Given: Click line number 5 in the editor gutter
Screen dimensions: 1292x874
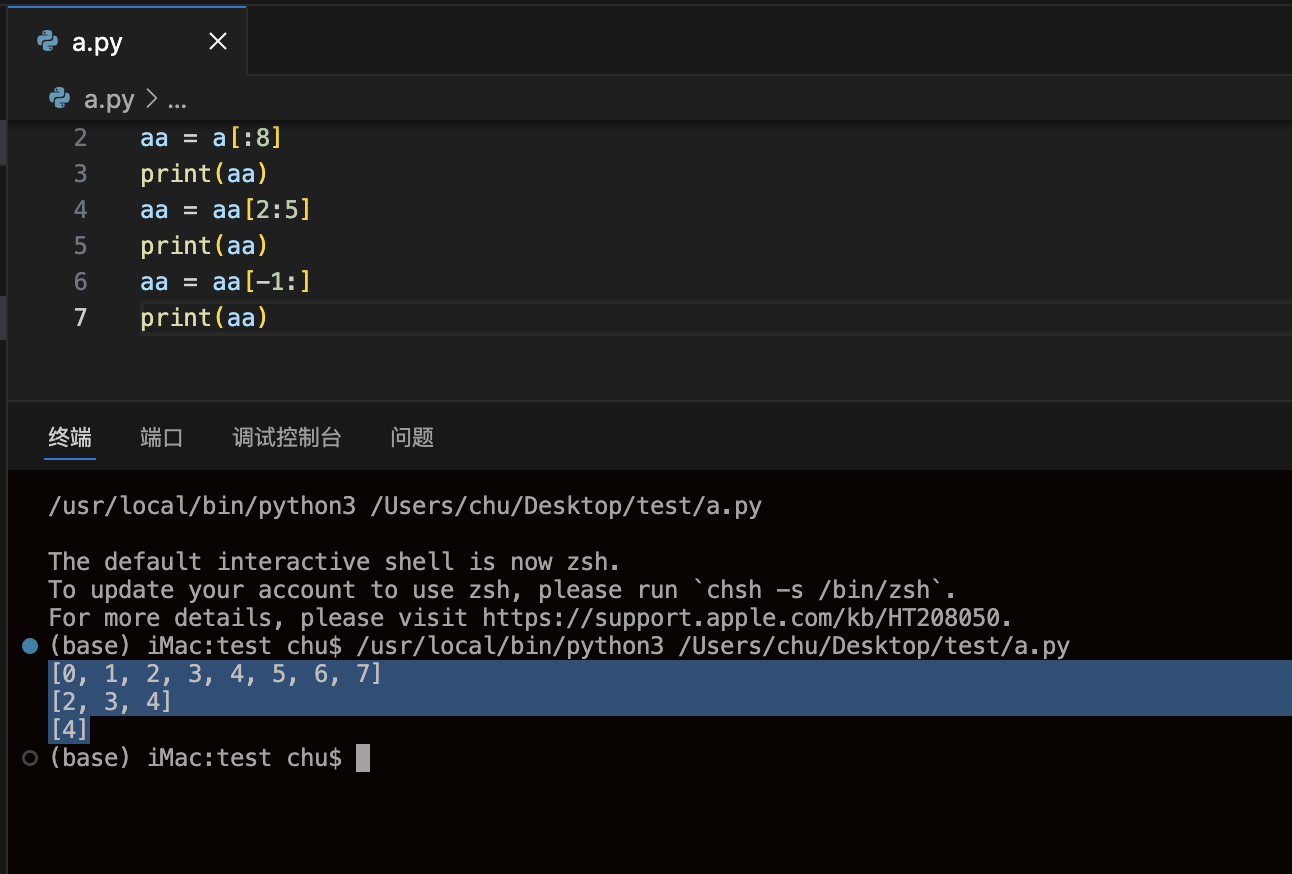Looking at the screenshot, I should tap(80, 245).
